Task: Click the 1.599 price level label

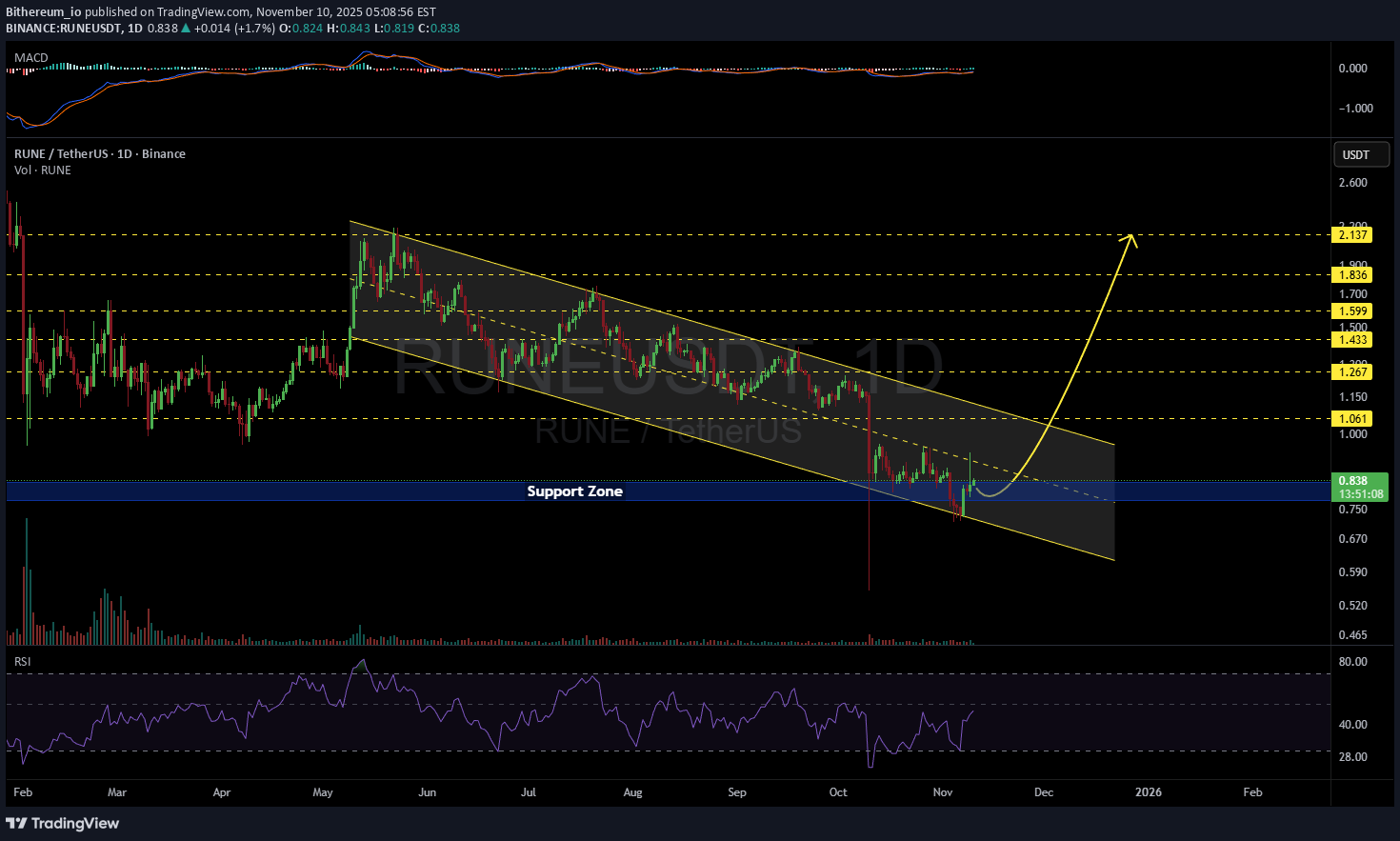Action: click(1352, 311)
